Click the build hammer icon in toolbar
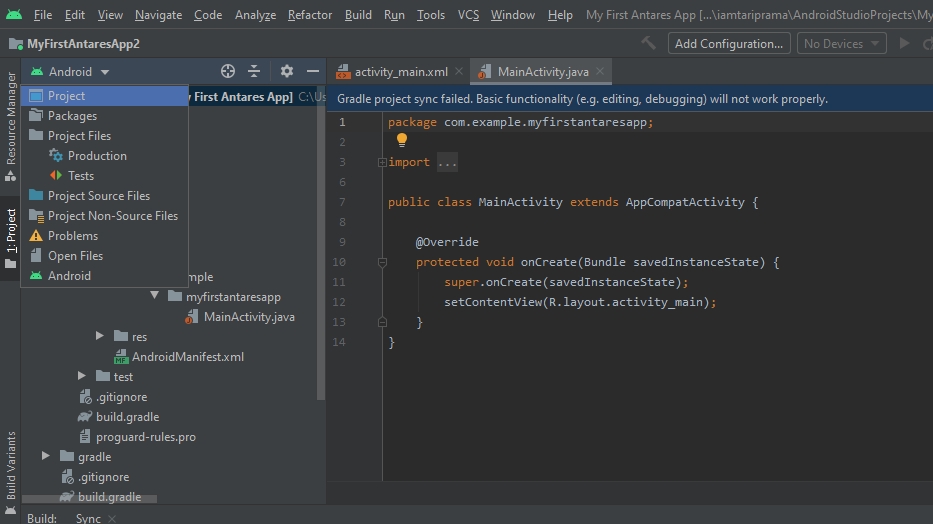Viewport: 933px width, 524px height. pyautogui.click(x=649, y=43)
